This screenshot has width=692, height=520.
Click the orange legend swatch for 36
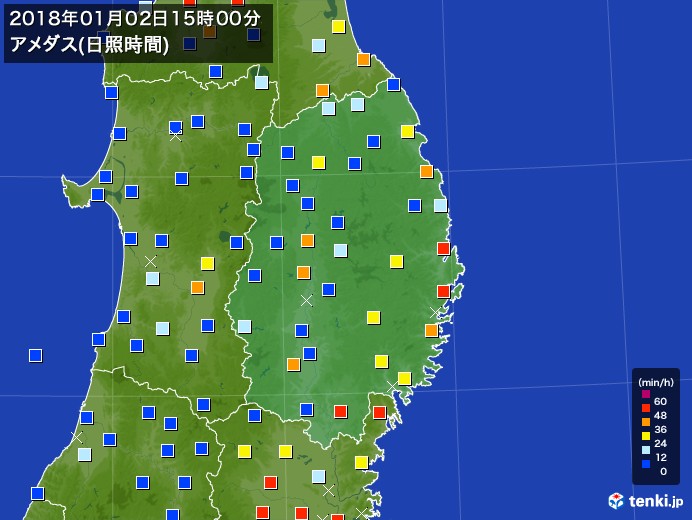point(646,422)
